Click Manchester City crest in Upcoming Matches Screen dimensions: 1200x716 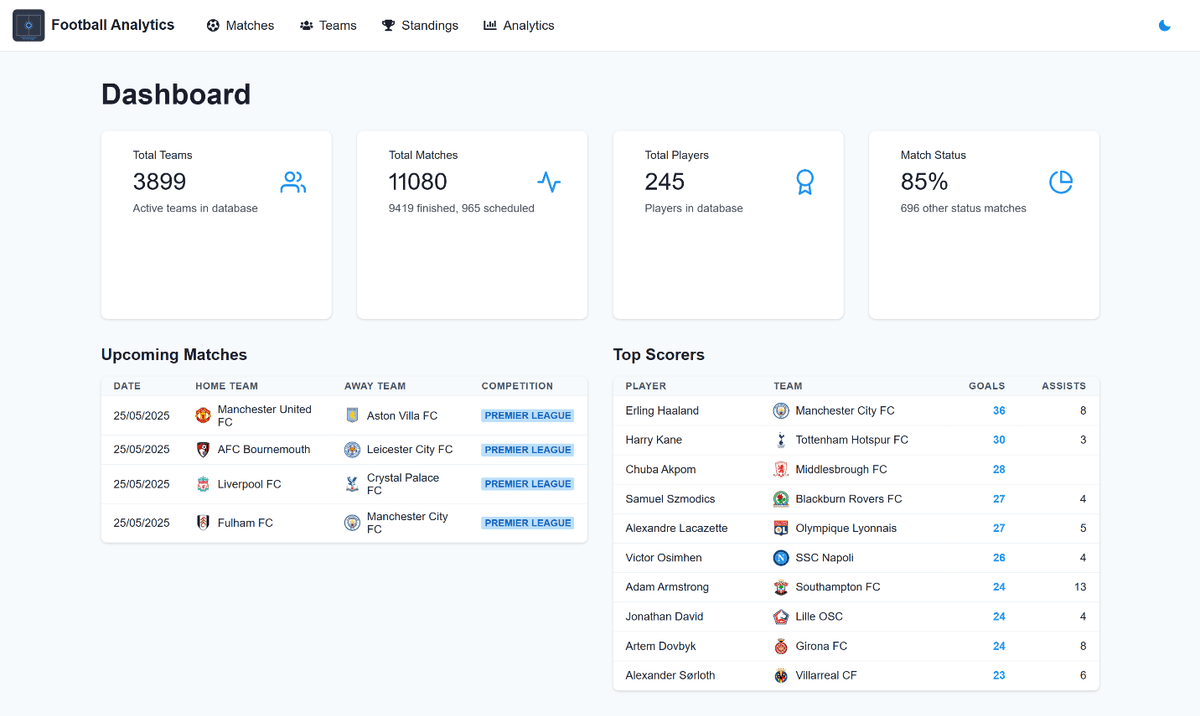coord(352,522)
